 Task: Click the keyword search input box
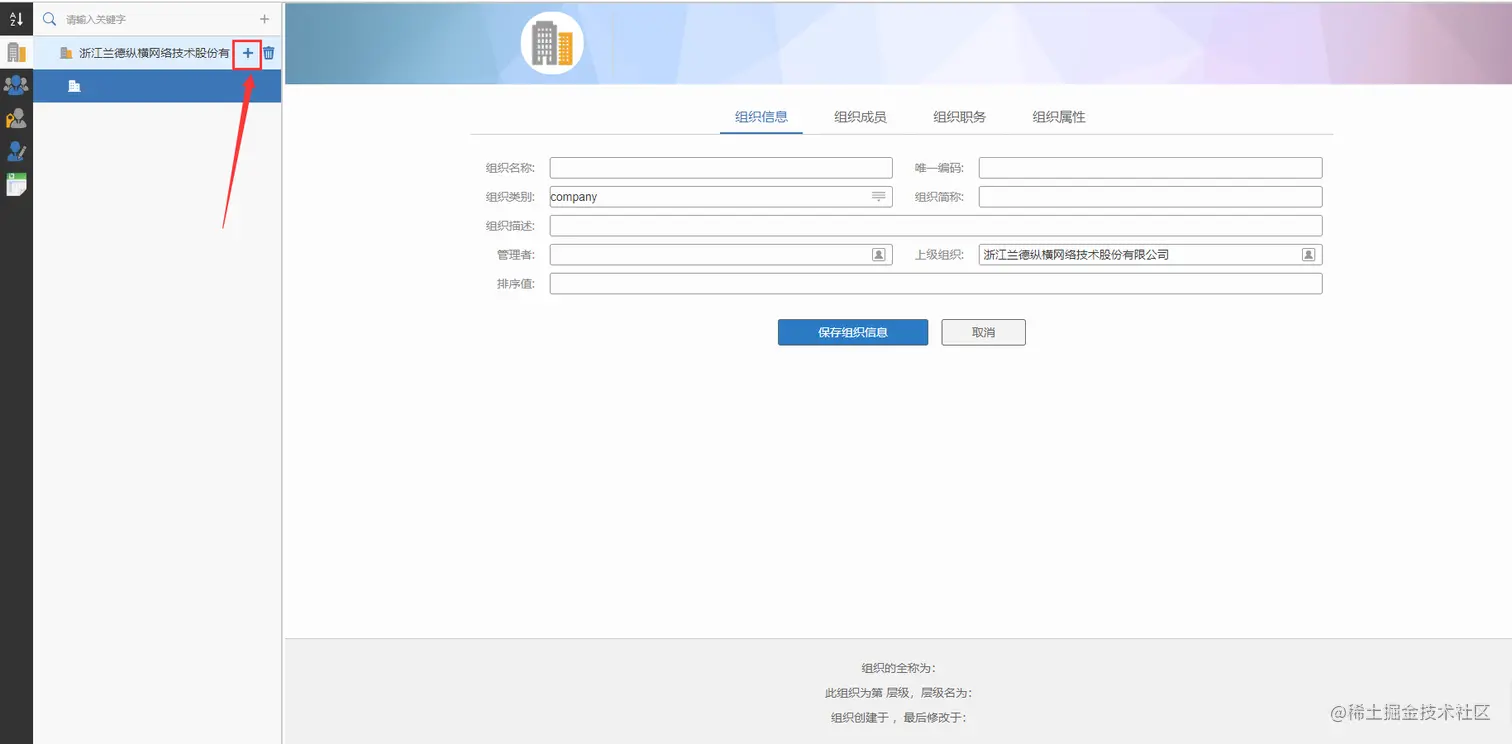(159, 19)
